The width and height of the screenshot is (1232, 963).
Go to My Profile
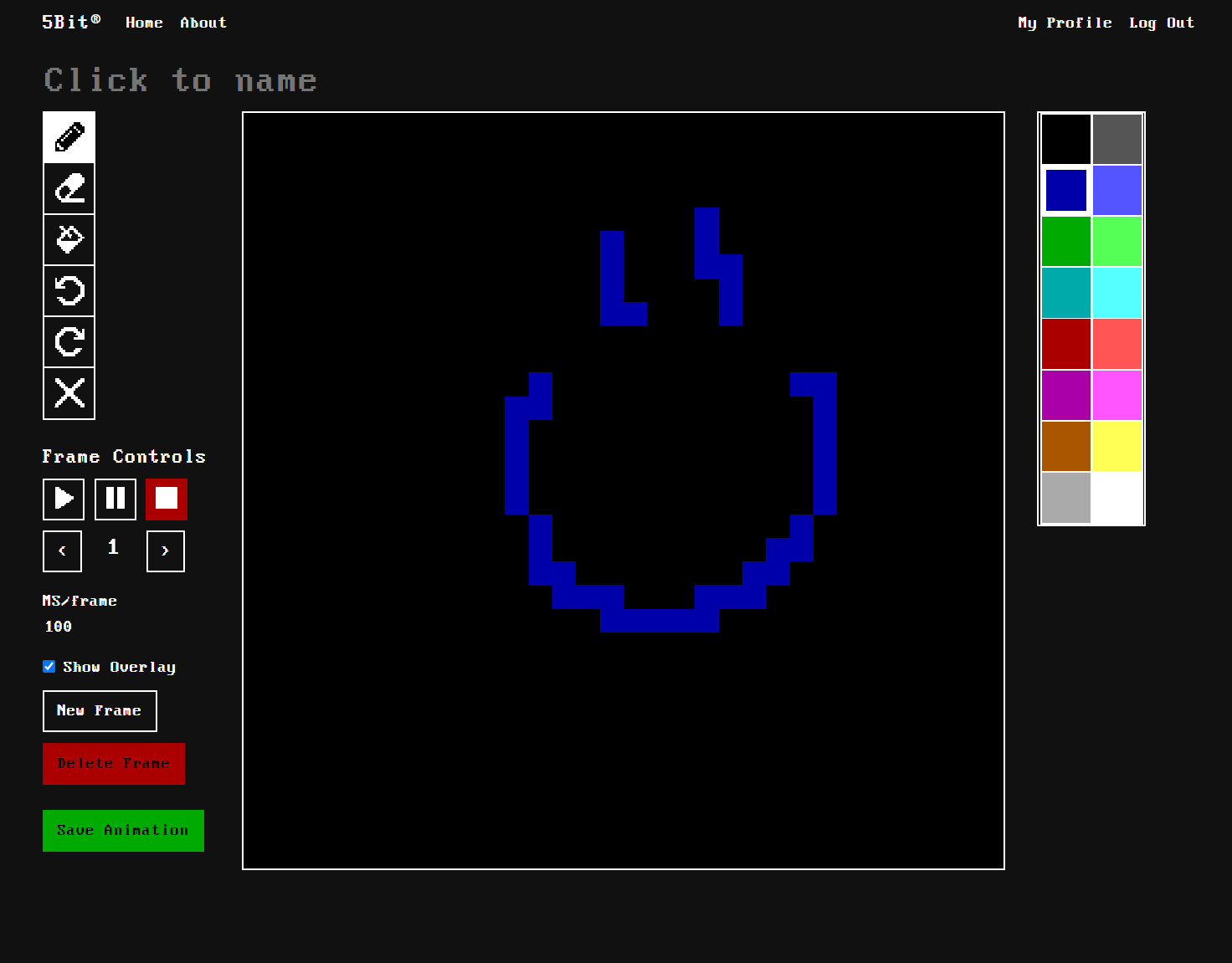point(1065,23)
